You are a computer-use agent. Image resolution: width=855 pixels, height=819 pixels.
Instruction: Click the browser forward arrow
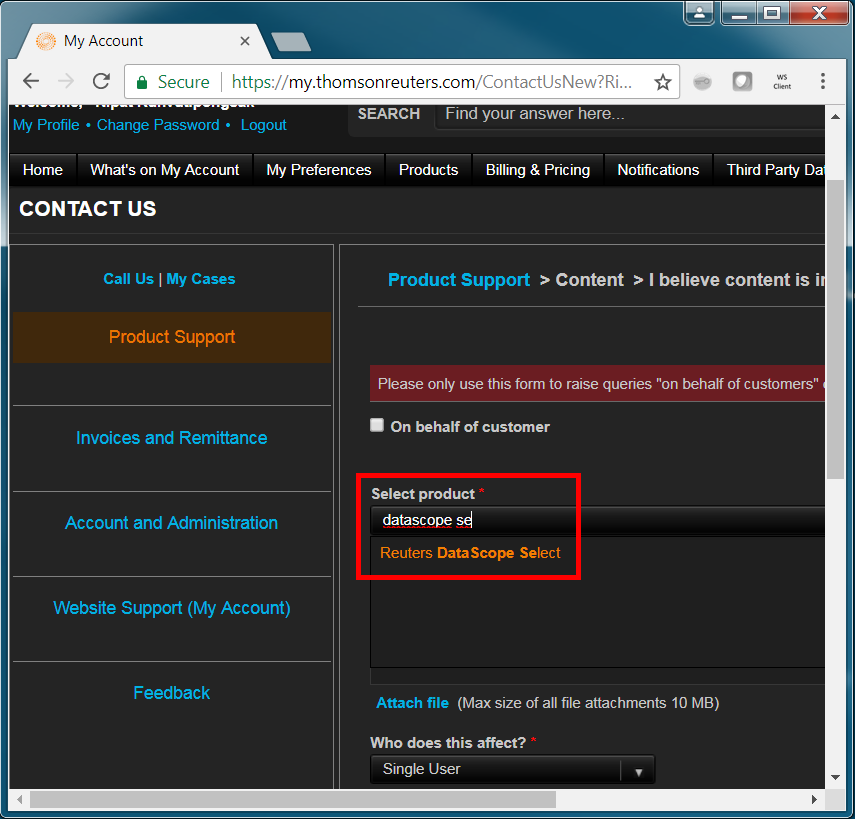point(66,81)
